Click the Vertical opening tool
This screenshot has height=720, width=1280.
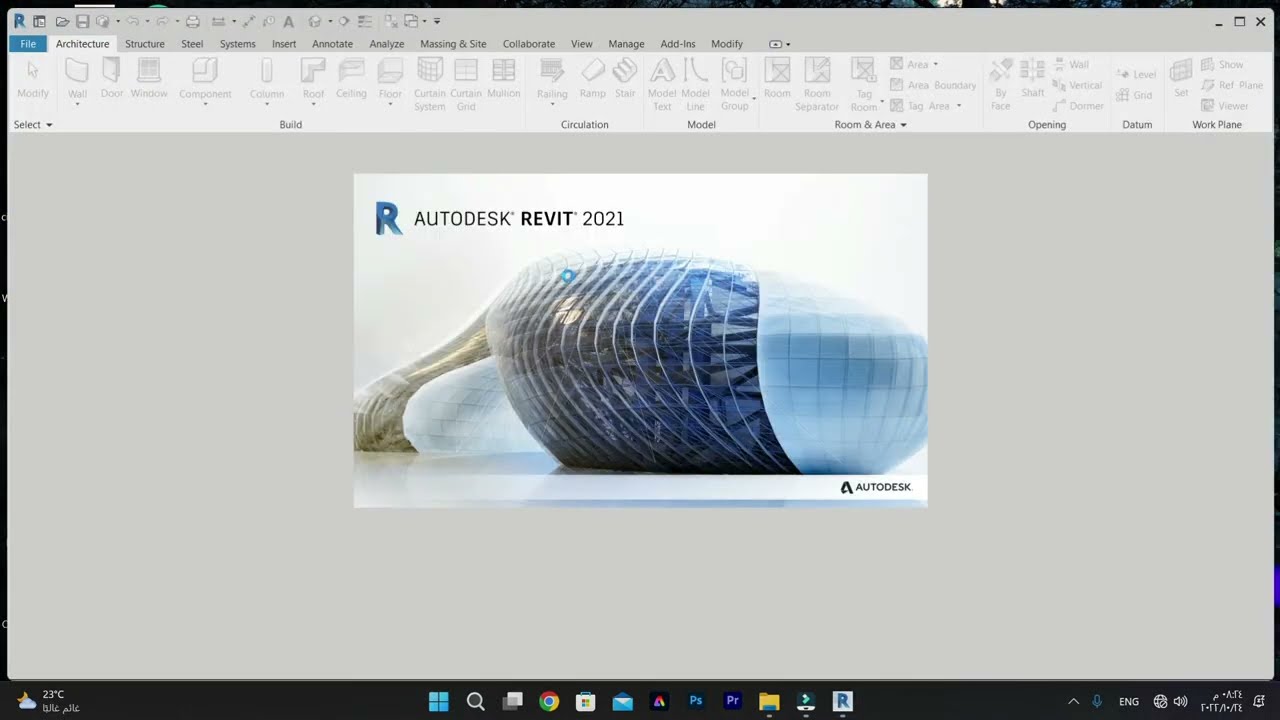point(1077,85)
